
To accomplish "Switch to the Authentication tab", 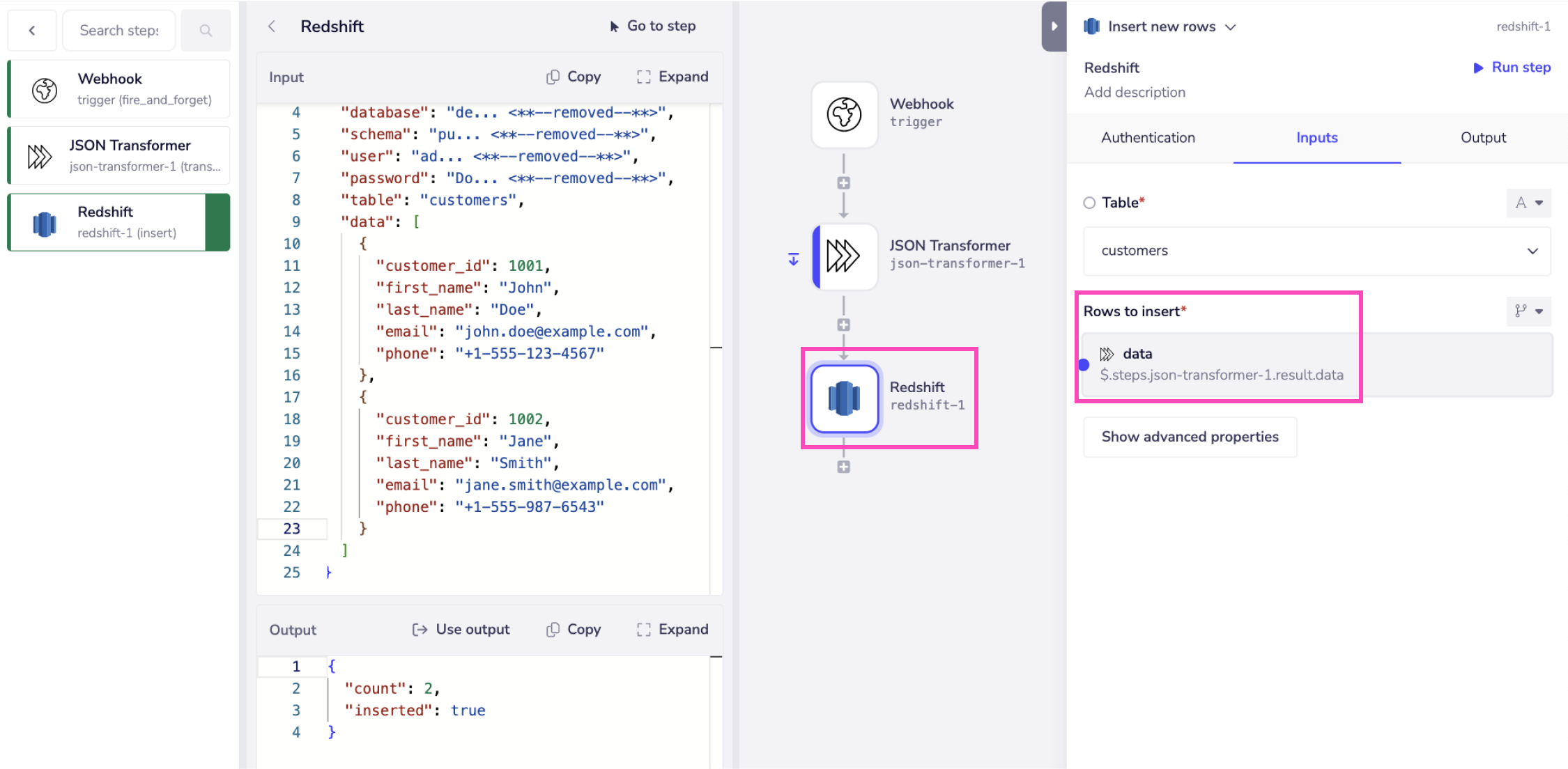I will click(x=1148, y=138).
